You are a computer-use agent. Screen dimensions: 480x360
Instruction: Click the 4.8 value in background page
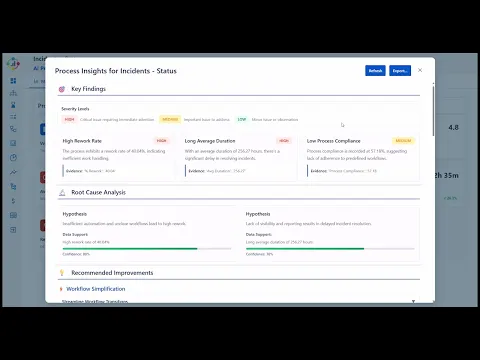coord(453,127)
